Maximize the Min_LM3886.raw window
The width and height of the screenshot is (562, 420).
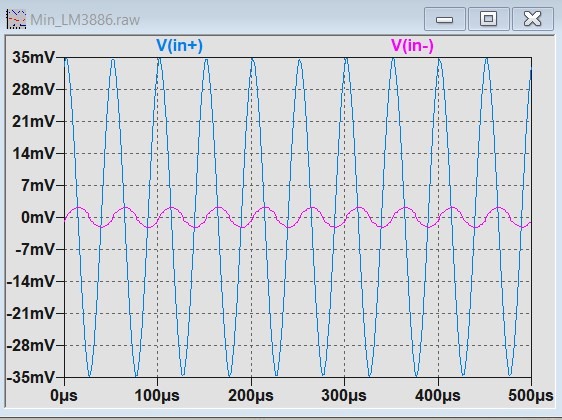tap(489, 19)
